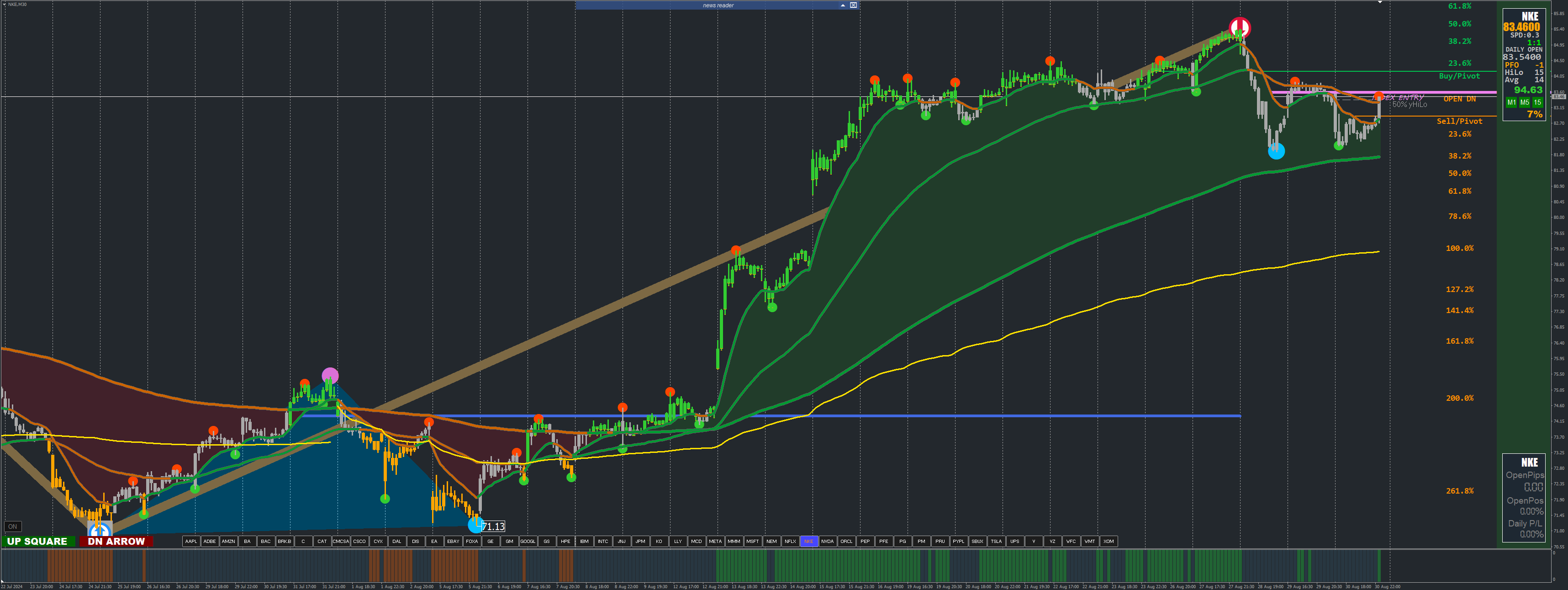Toggle the ON button at bottom left

pyautogui.click(x=13, y=526)
